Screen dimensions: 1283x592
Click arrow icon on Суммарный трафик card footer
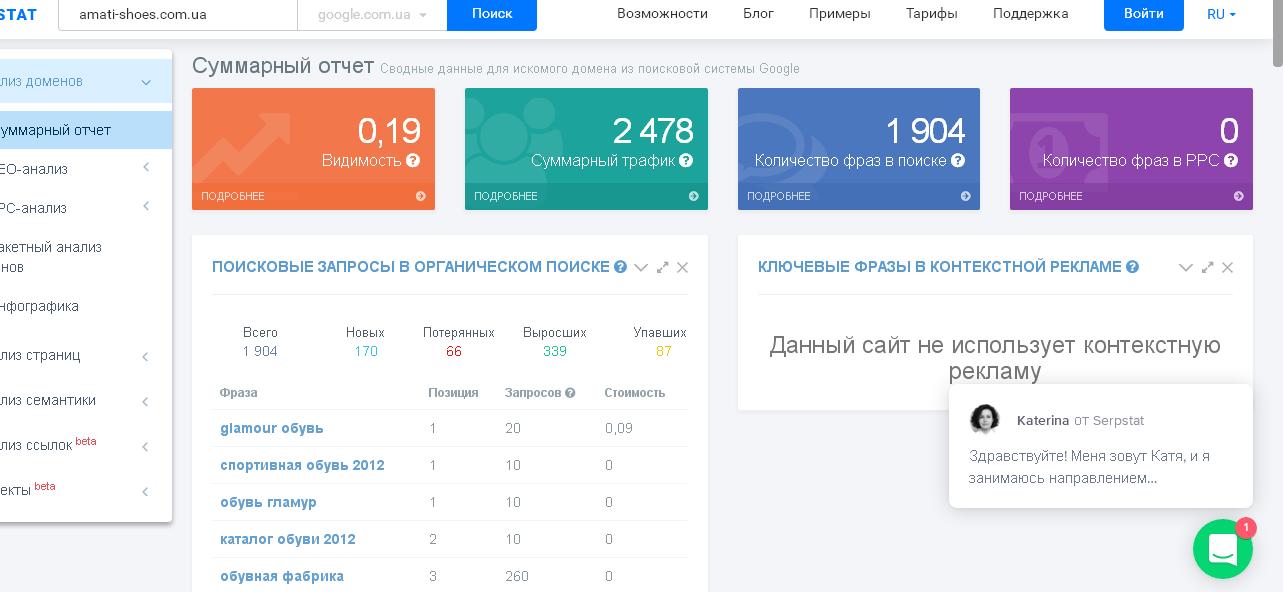pyautogui.click(x=694, y=196)
